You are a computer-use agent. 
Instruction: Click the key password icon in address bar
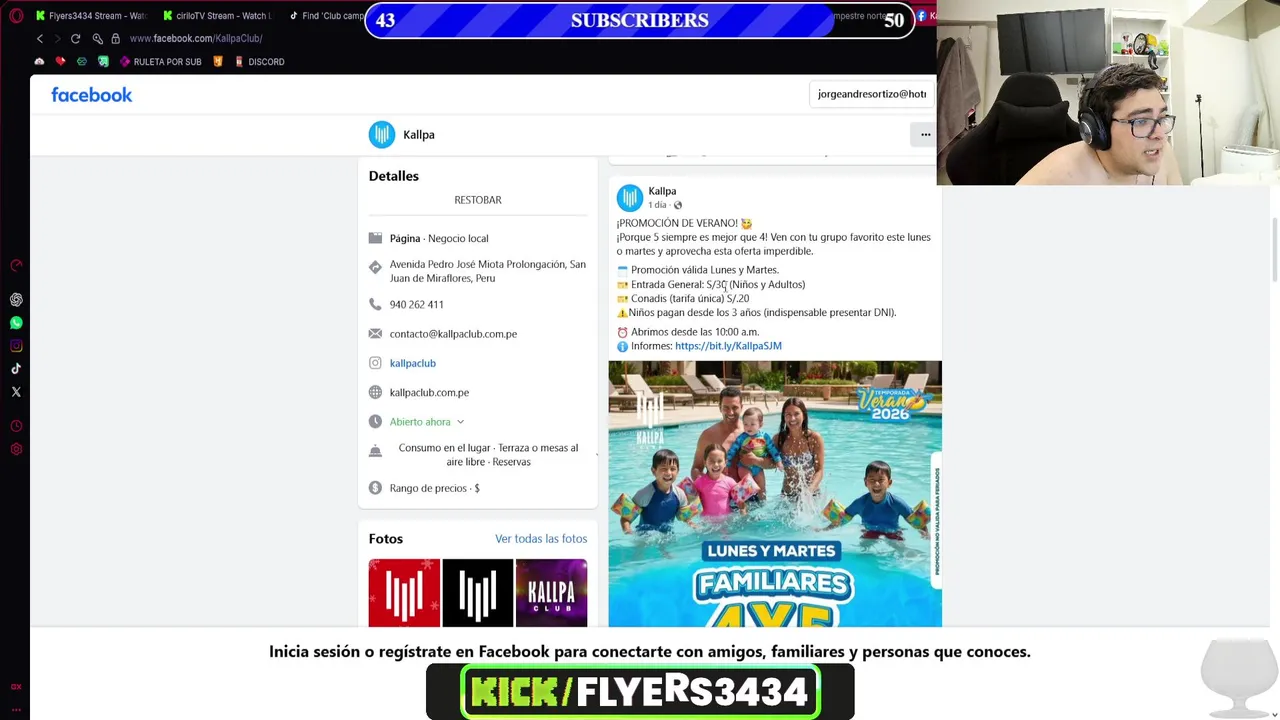[x=97, y=38]
